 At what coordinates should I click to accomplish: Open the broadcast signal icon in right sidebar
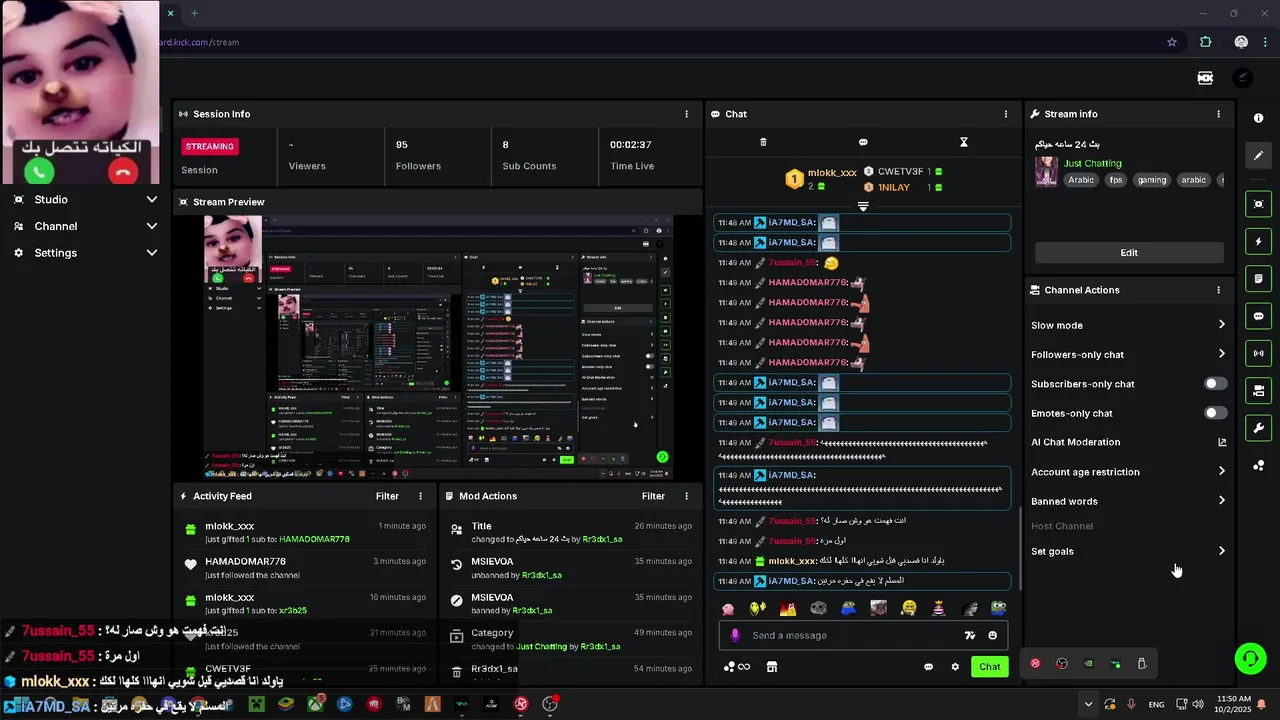point(1258,353)
